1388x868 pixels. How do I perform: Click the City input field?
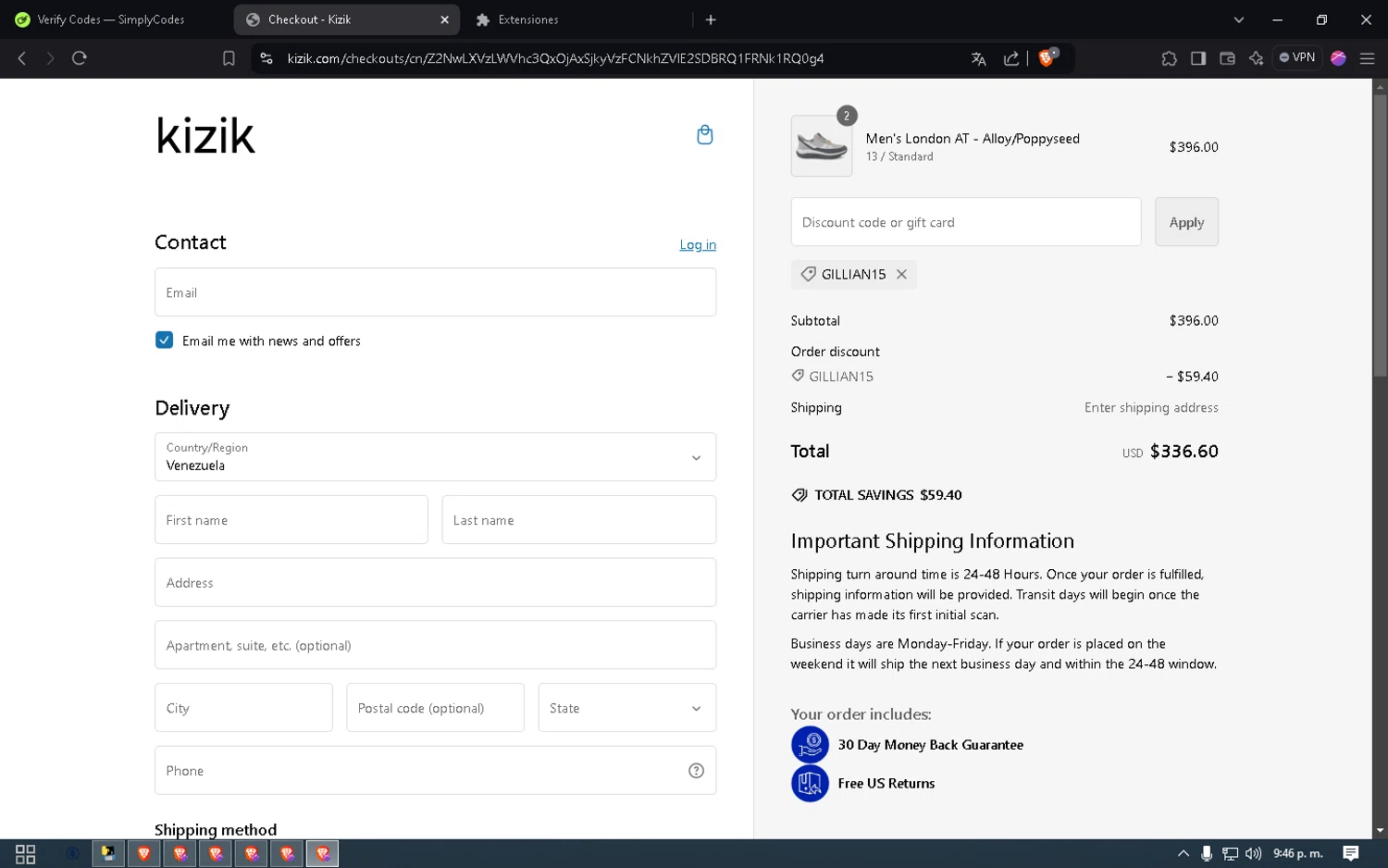tap(243, 708)
